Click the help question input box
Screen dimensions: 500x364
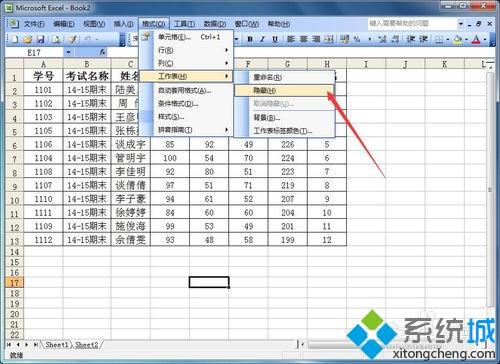coord(412,23)
